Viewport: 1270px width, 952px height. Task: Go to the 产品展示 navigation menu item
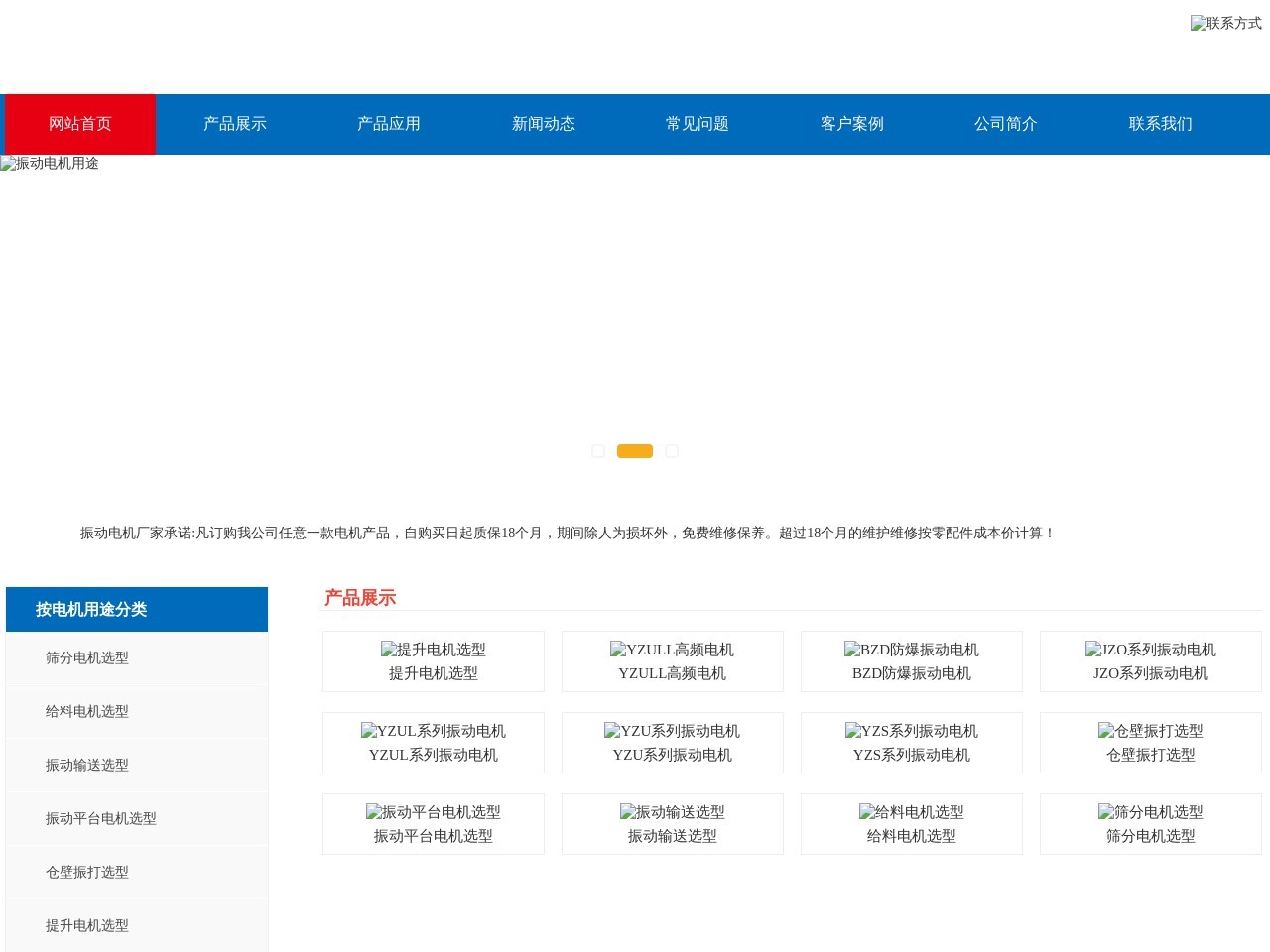pos(235,124)
